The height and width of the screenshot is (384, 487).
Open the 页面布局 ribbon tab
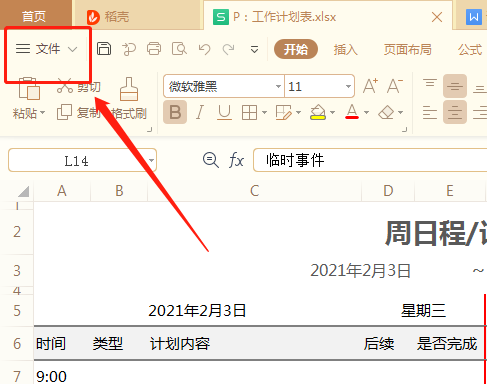tap(407, 50)
